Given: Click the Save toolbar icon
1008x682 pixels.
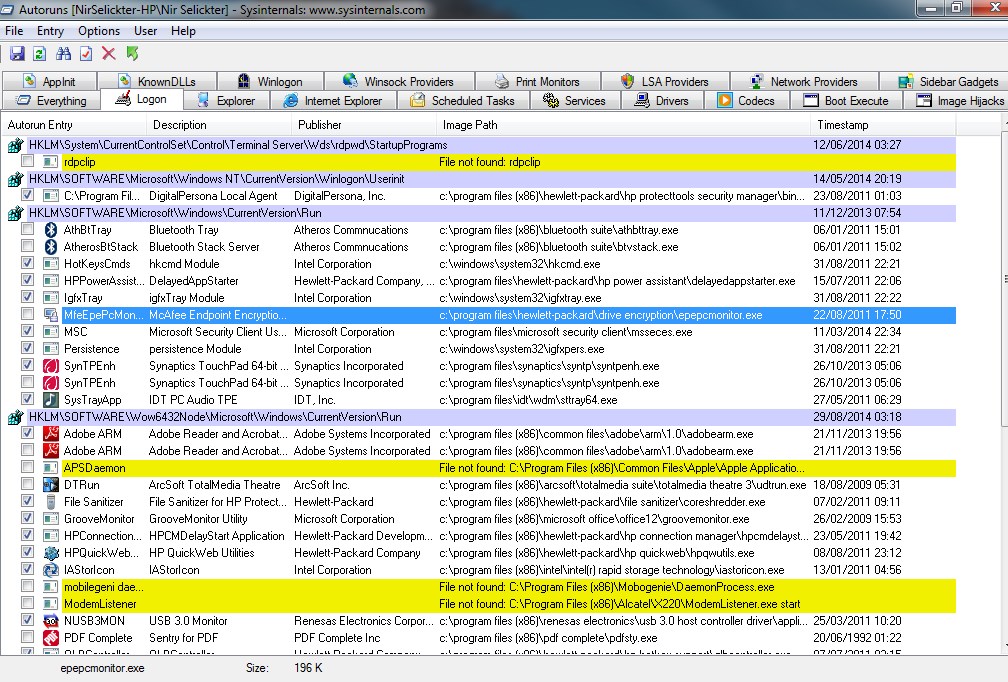Looking at the screenshot, I should click(x=17, y=54).
